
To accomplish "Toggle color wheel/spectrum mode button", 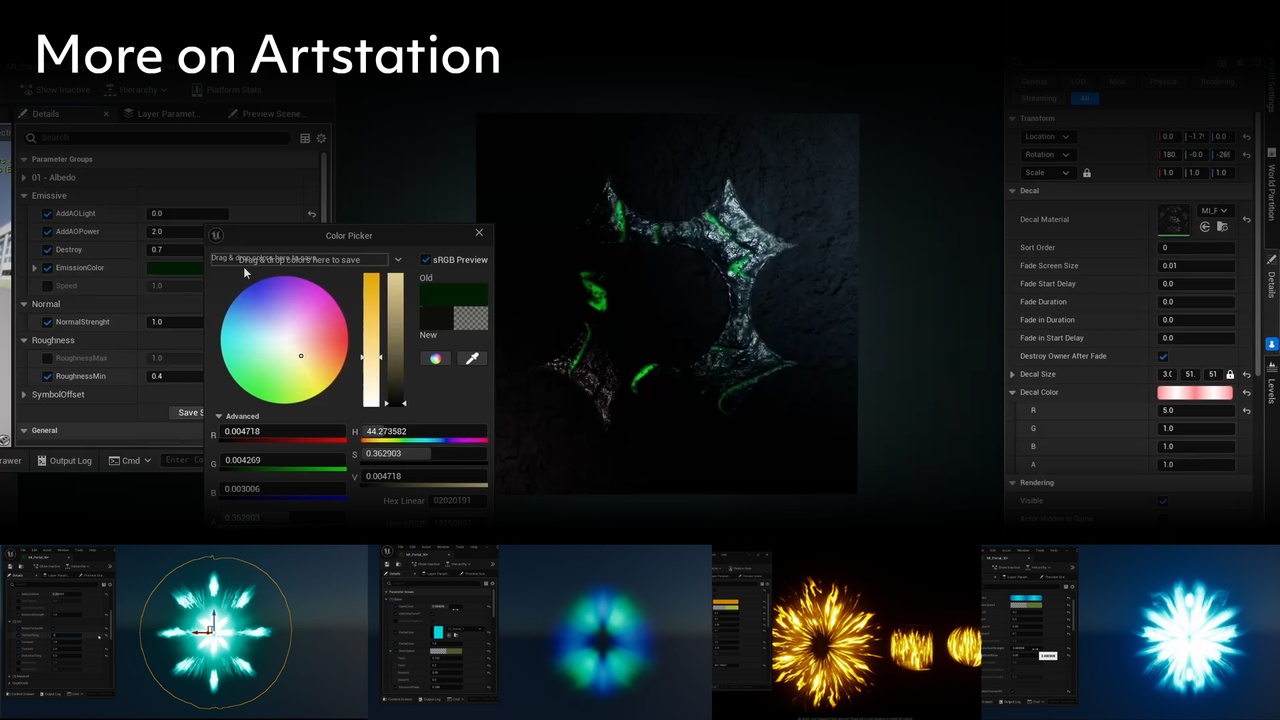I will tap(435, 358).
